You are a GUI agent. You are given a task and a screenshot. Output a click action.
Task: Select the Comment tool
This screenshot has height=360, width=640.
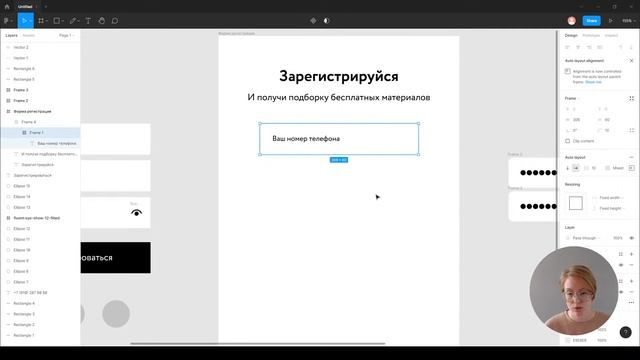(x=115, y=20)
